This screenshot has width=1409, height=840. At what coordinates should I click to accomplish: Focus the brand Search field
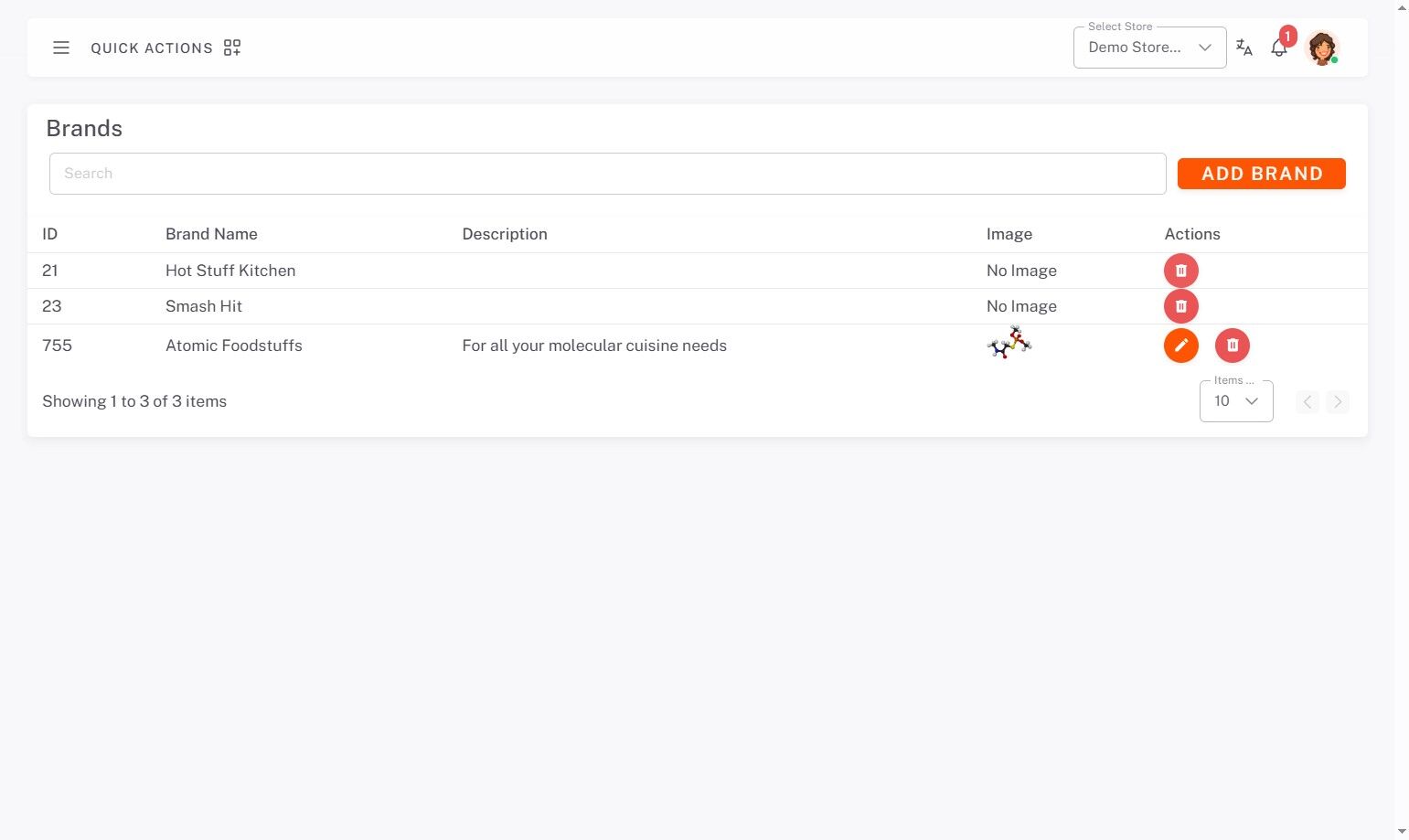[607, 174]
